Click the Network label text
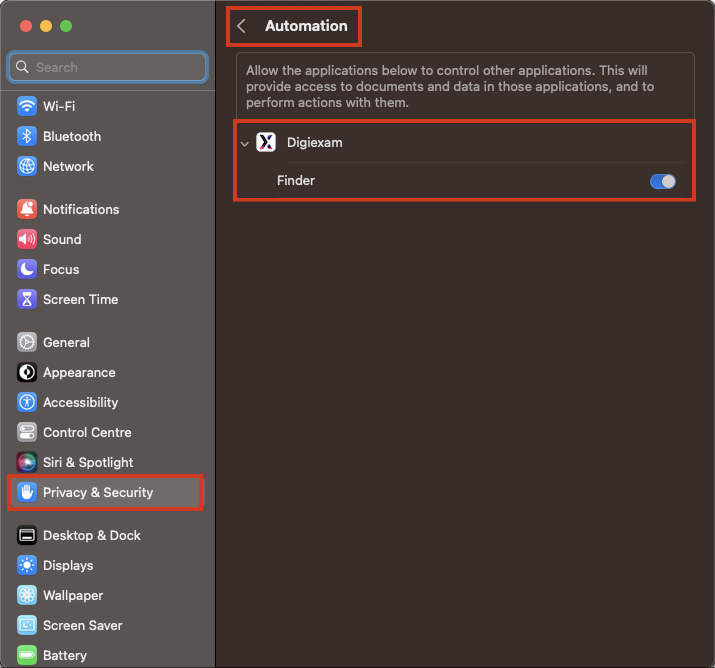715x668 pixels. [x=68, y=166]
